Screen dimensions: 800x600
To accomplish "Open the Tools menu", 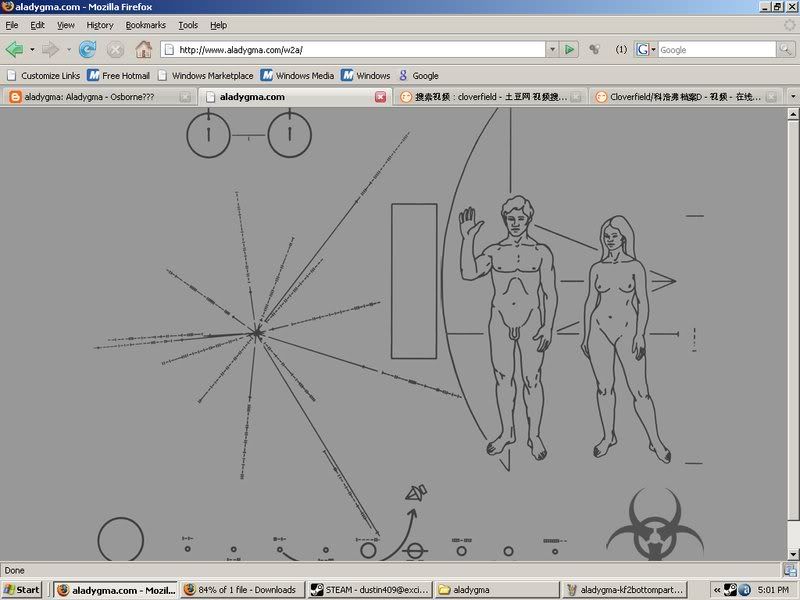I will 188,25.
